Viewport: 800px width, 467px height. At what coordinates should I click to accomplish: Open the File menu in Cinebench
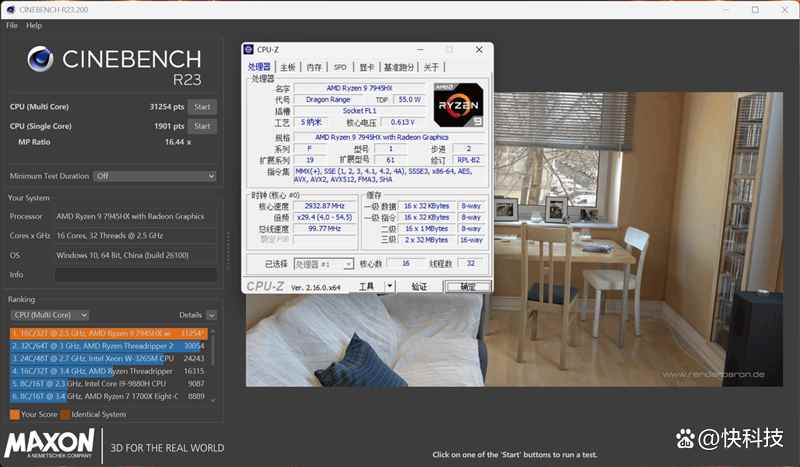click(x=12, y=26)
